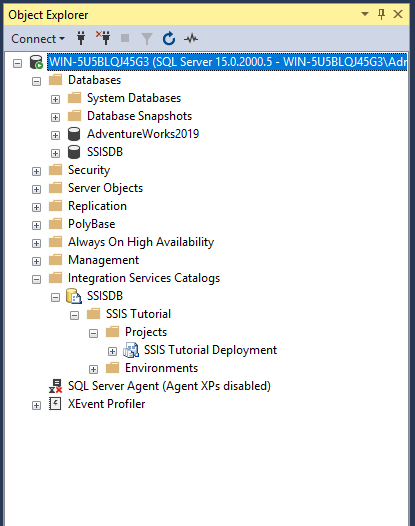Viewport: 415px width, 526px height.
Task: Open Object Explorer window position dropdown arrow
Action: click(x=365, y=14)
